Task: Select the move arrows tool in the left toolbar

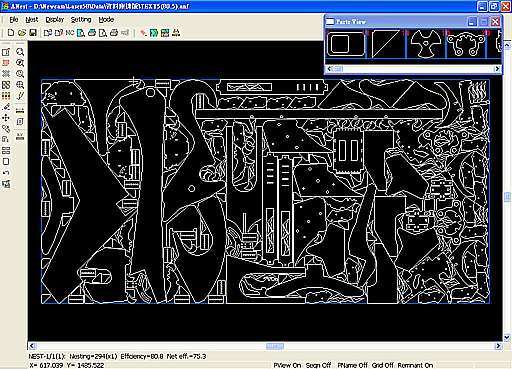Action: click(6, 118)
